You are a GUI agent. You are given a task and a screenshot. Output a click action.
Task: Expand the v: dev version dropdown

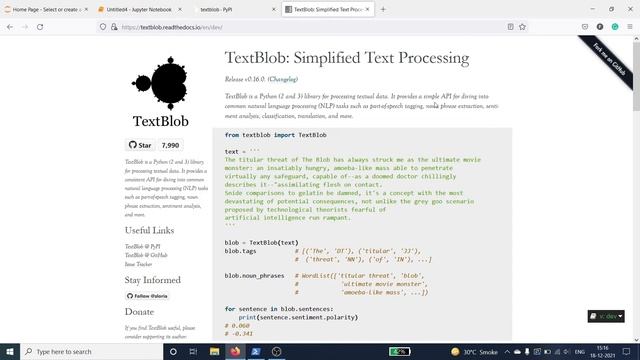(x=606, y=316)
